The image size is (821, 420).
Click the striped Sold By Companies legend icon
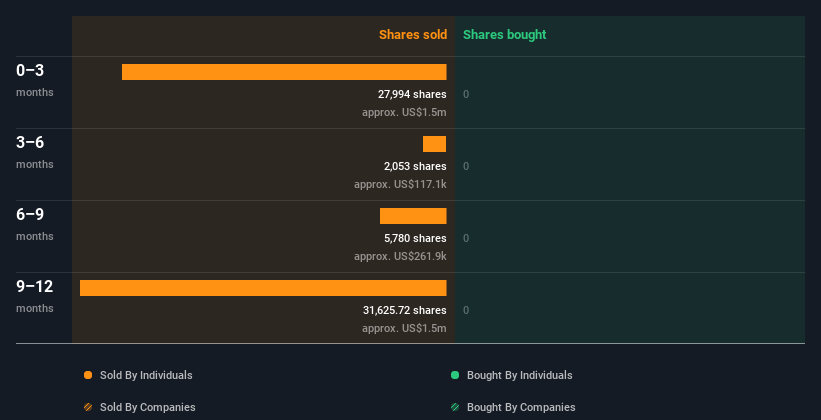[88, 407]
